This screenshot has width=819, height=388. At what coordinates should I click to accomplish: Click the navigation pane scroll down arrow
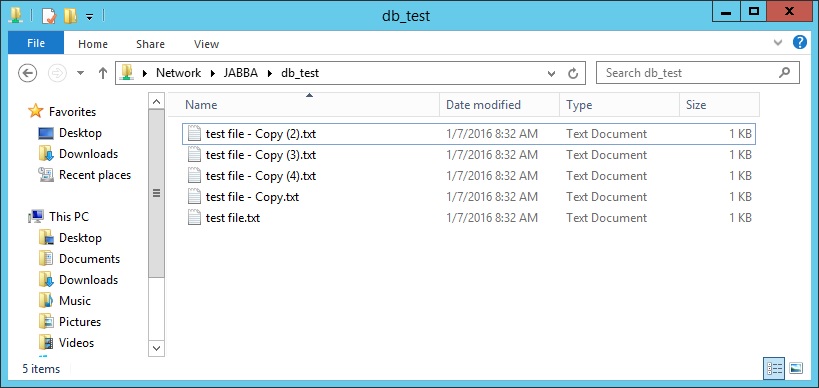156,348
